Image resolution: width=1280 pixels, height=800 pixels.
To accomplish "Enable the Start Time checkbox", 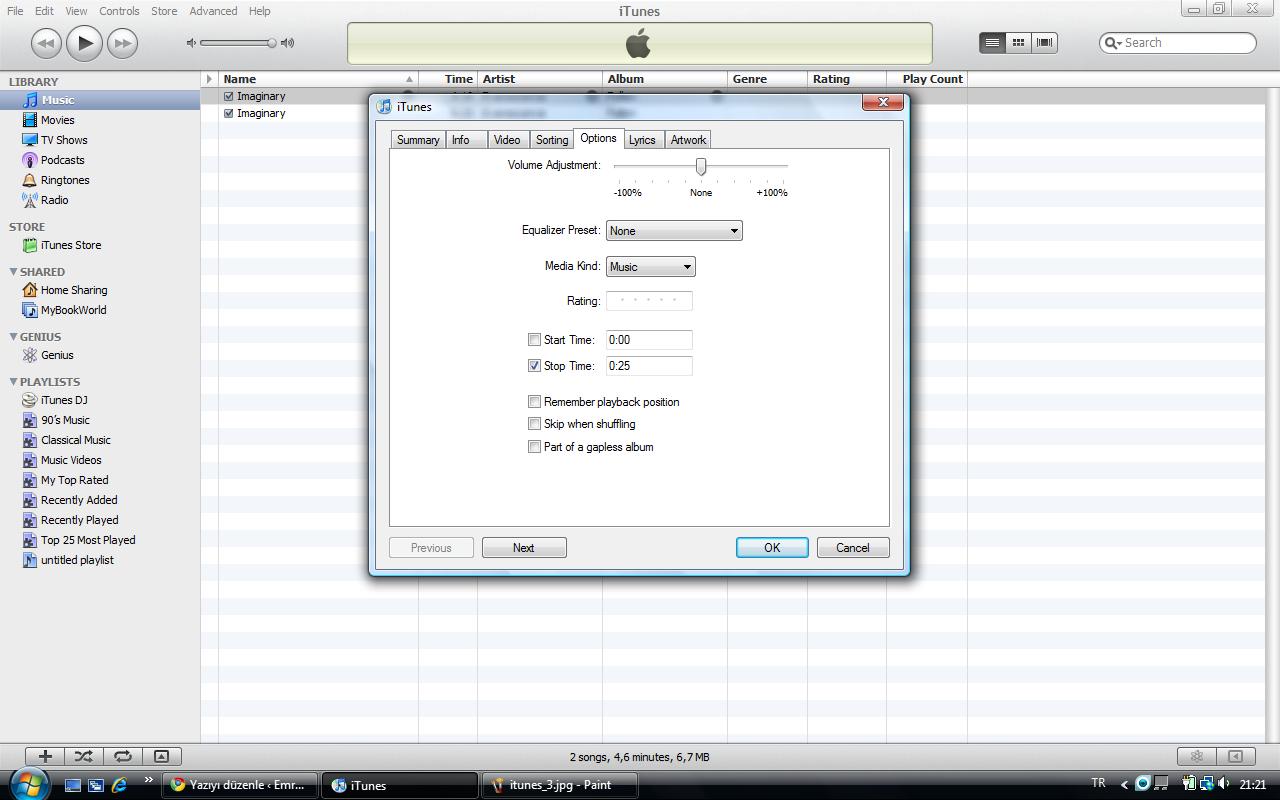I will 534,340.
